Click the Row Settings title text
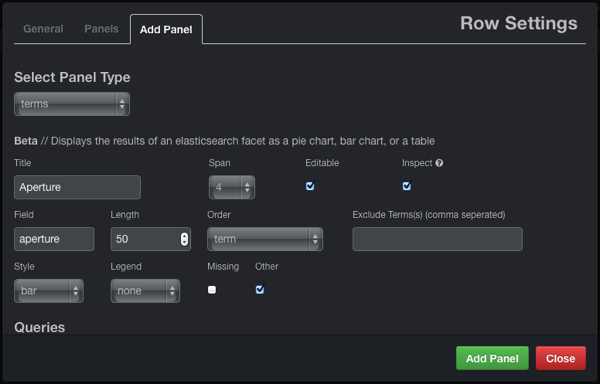This screenshot has height=384, width=600. [519, 23]
